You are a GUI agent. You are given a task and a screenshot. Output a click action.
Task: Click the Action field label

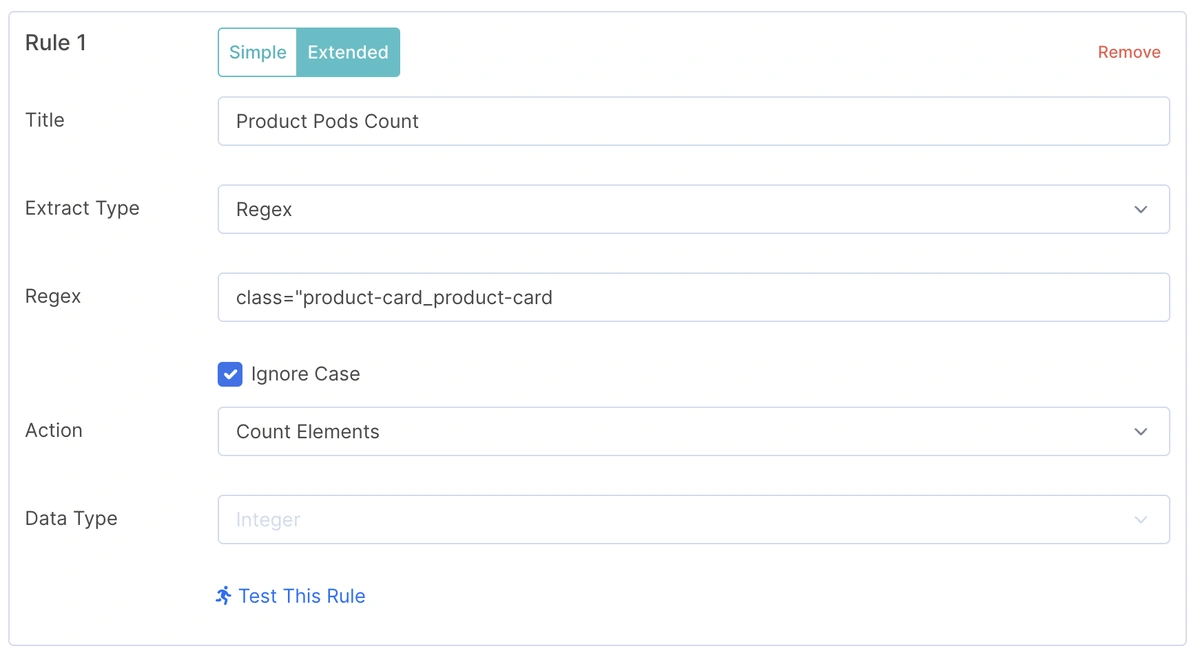pyautogui.click(x=54, y=431)
